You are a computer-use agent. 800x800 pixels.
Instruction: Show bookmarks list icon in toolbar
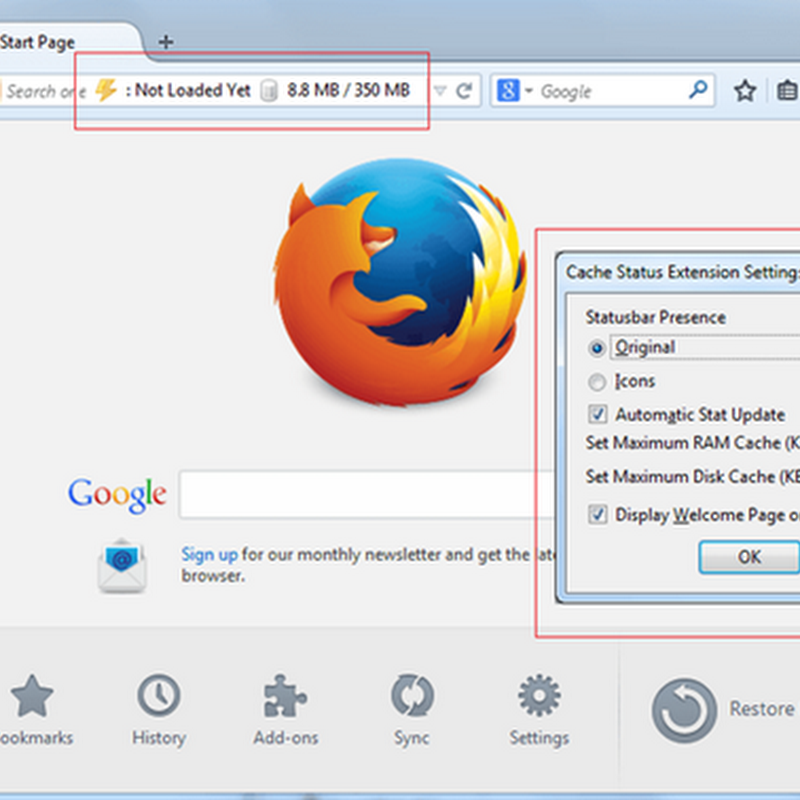click(x=787, y=91)
